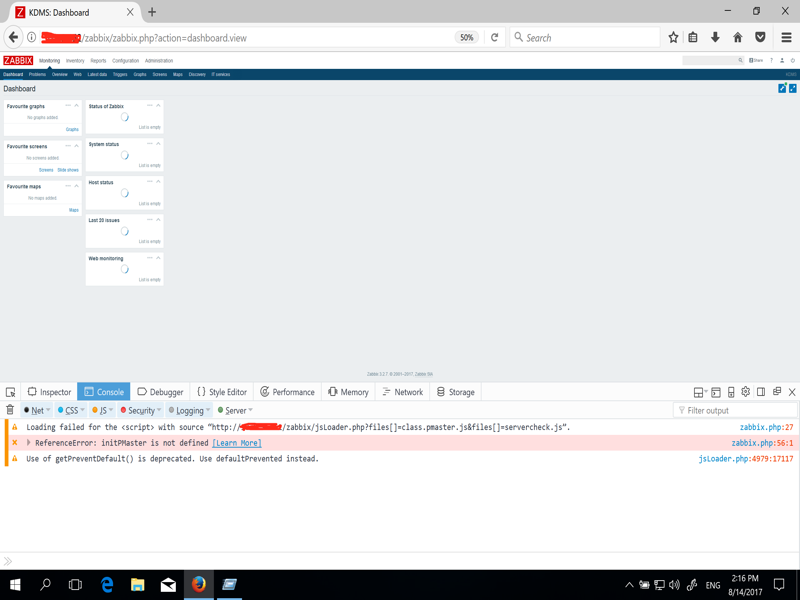Toggle the Security filter in console

tap(141, 410)
